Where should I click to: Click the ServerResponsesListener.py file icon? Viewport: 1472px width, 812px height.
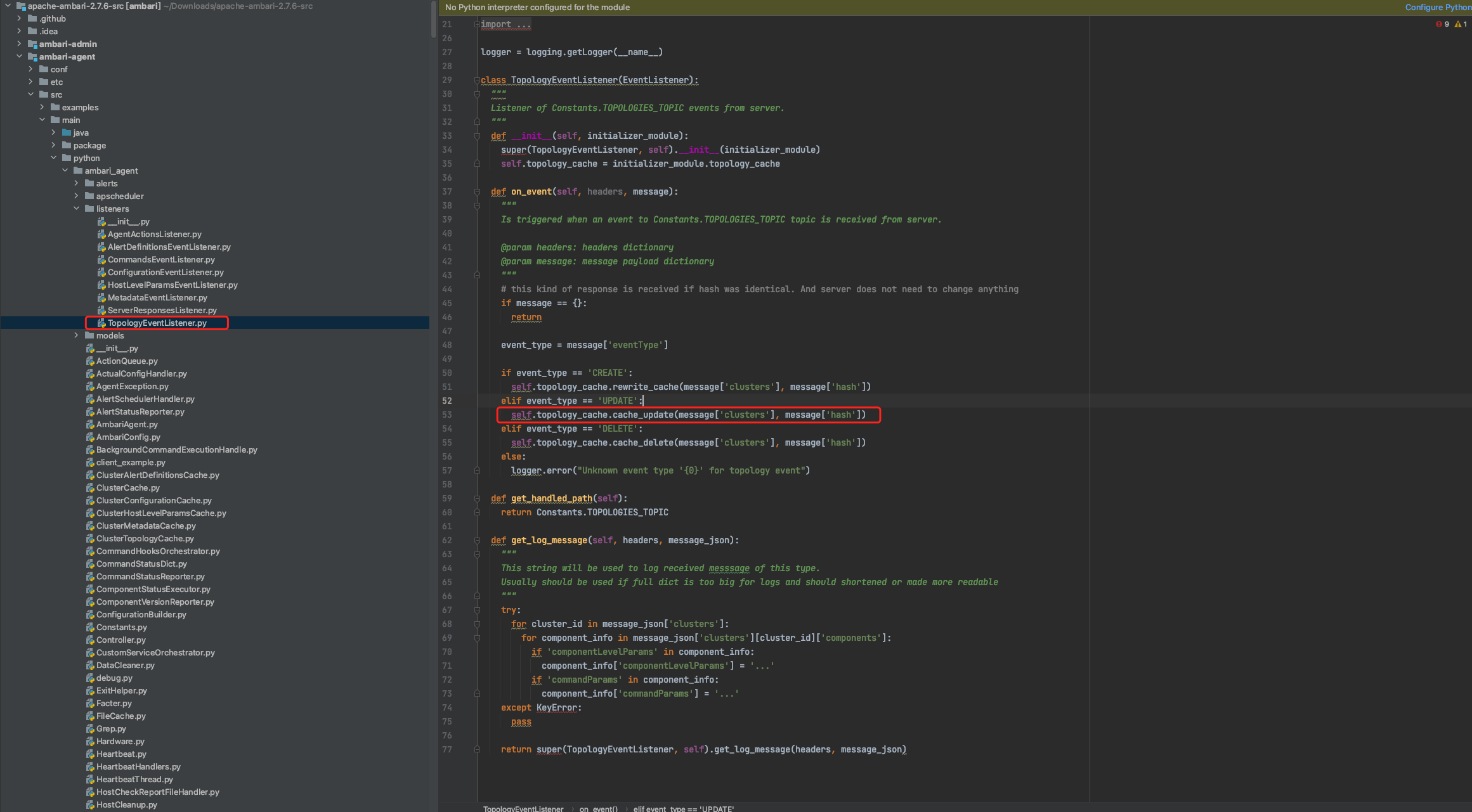101,311
